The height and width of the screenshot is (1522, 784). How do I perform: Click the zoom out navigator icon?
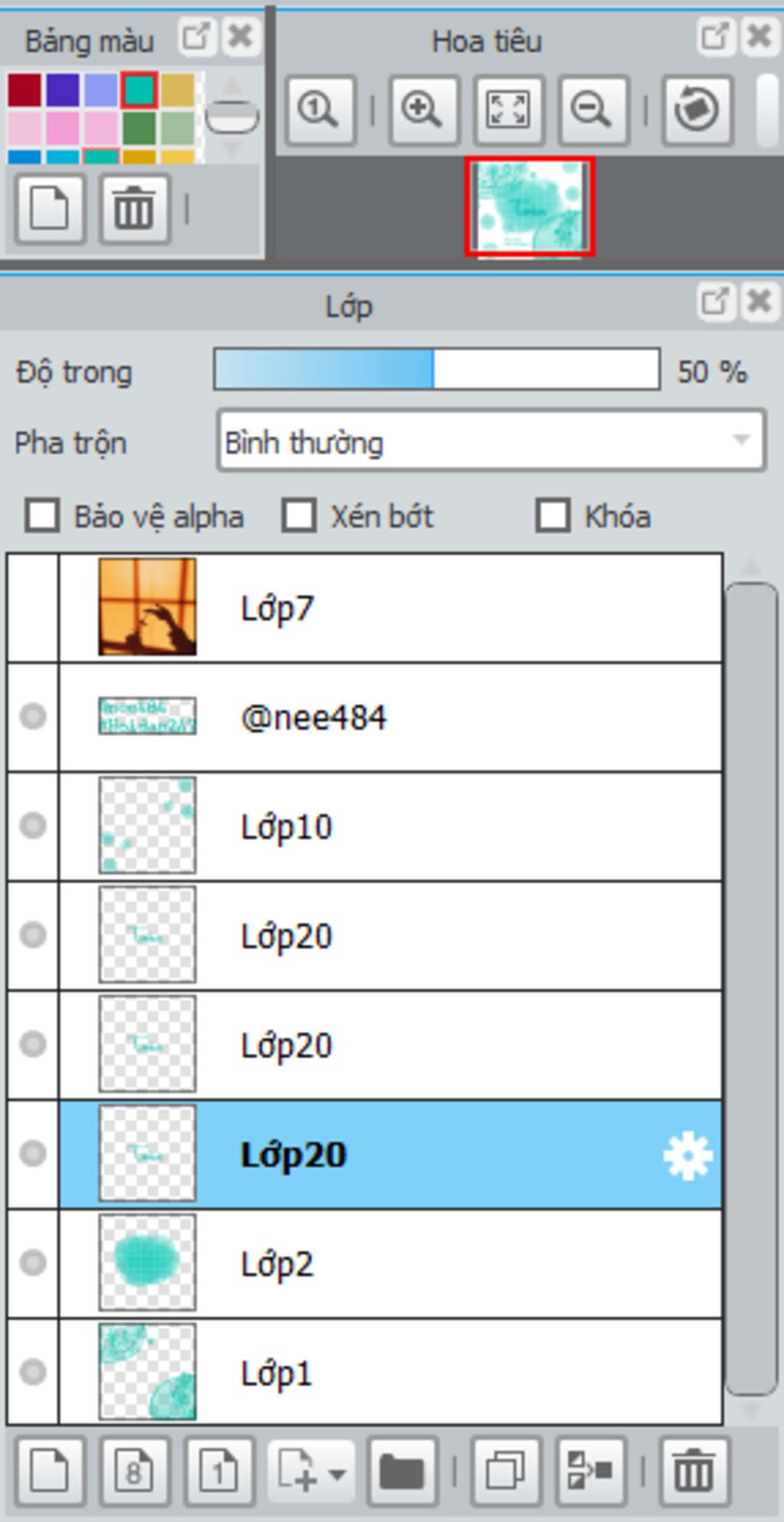593,110
